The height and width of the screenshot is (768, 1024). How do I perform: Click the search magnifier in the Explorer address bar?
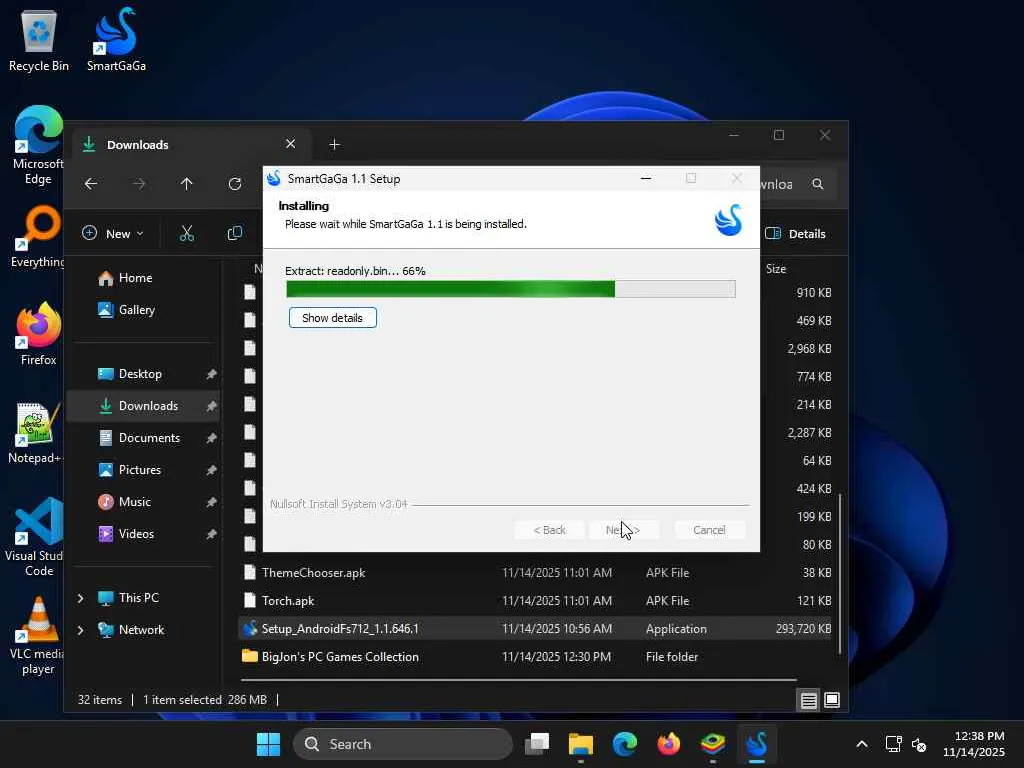(818, 184)
